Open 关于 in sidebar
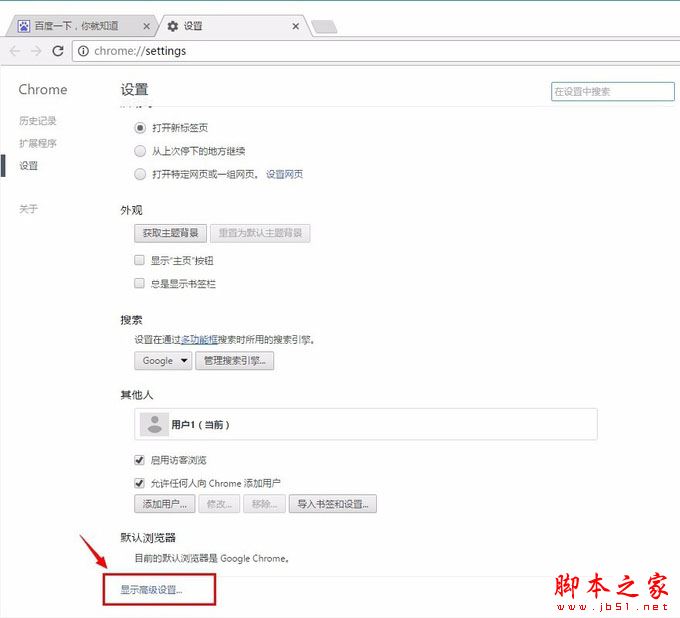Viewport: 680px width, 618px height. 29,209
